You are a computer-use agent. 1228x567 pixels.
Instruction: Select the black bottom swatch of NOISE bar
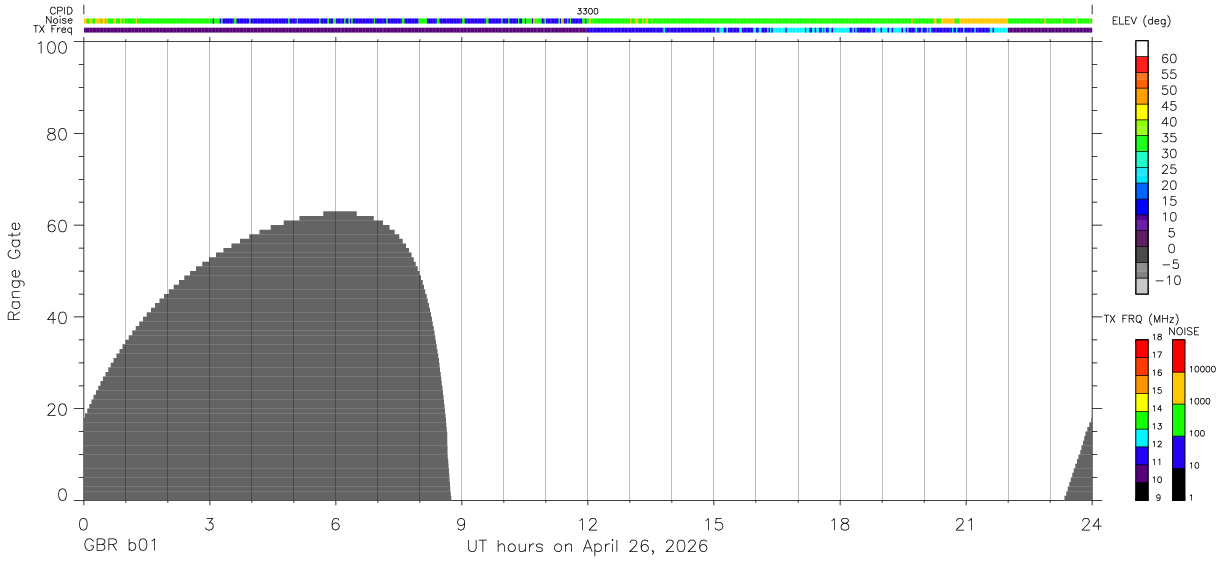[x=1178, y=484]
